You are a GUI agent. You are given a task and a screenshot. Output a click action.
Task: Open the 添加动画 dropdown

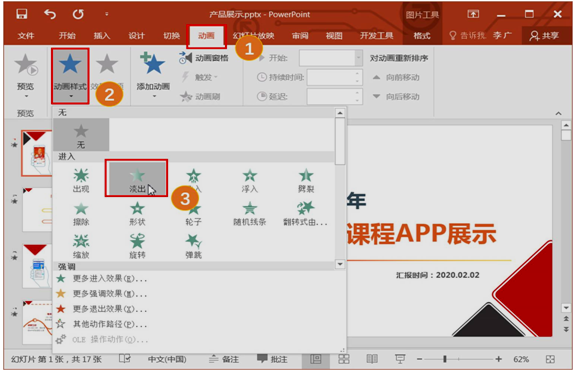(x=153, y=76)
